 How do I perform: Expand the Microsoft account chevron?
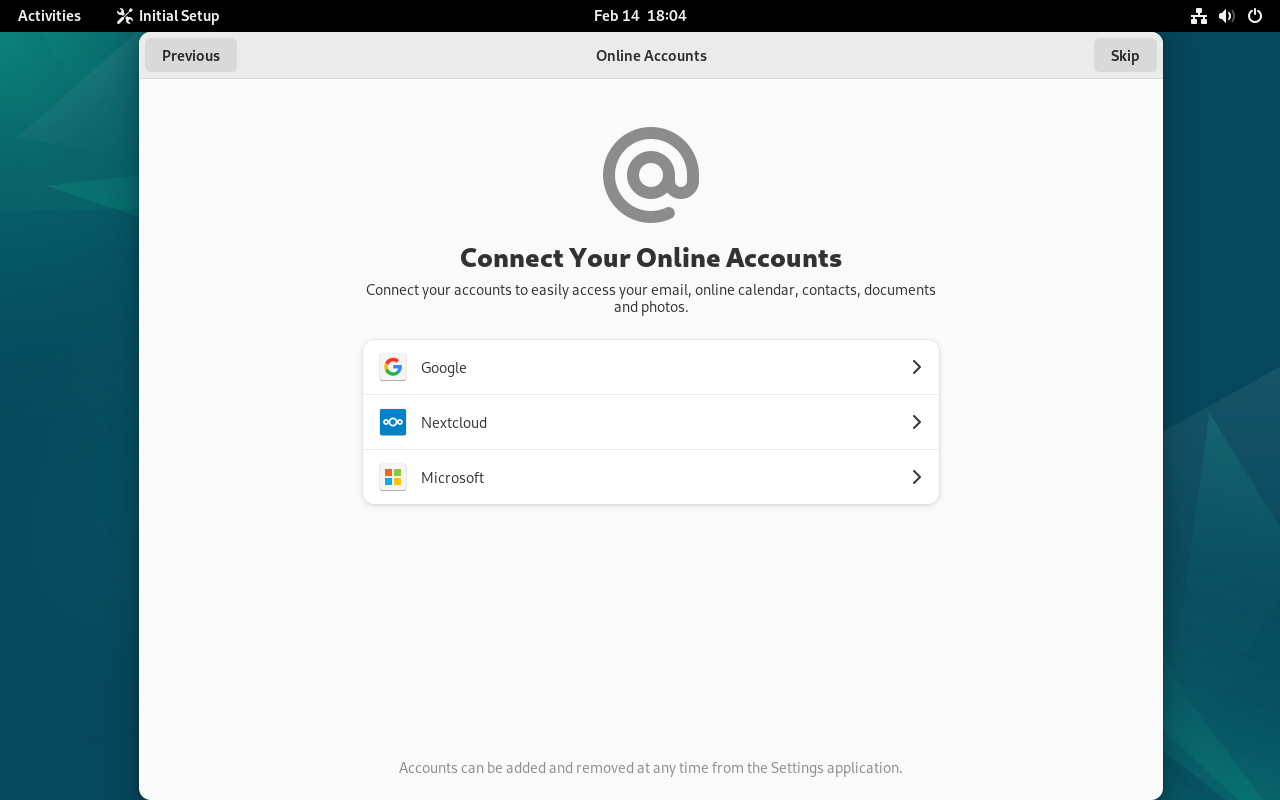[916, 477]
